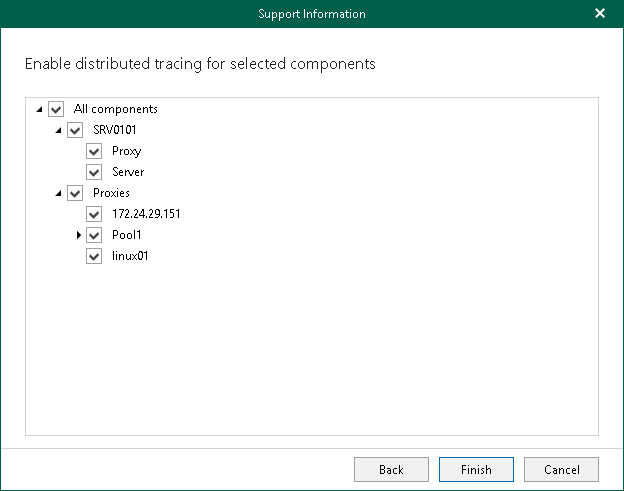Go Back to the previous step
The height and width of the screenshot is (491, 624).
[391, 470]
